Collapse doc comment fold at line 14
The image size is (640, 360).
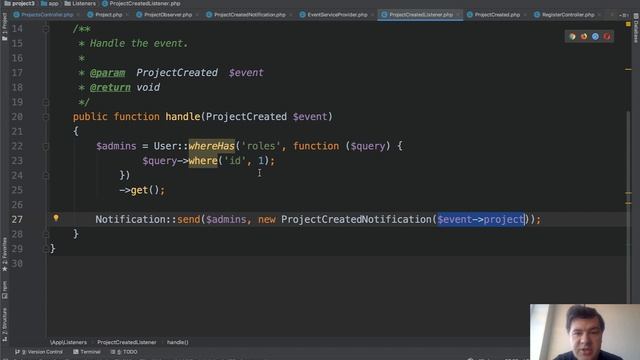(45, 29)
